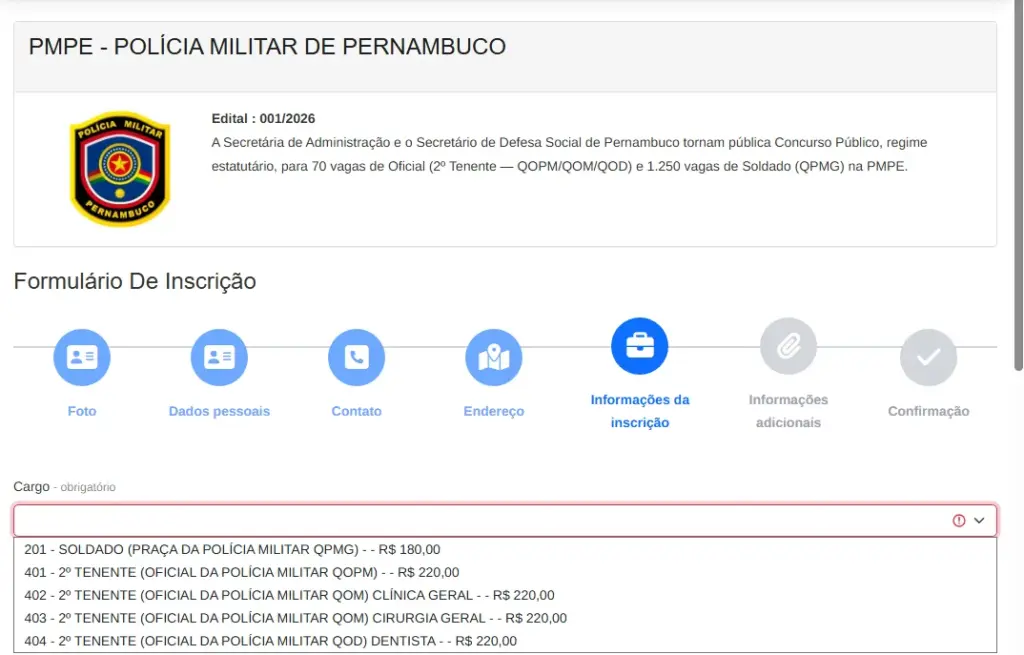Open the Endereço map step icon

[x=494, y=357]
